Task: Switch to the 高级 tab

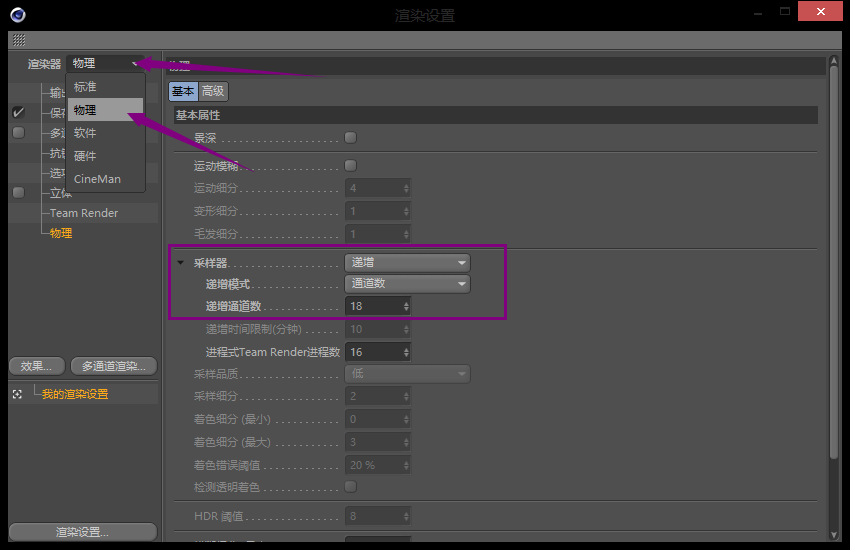Action: pyautogui.click(x=213, y=92)
